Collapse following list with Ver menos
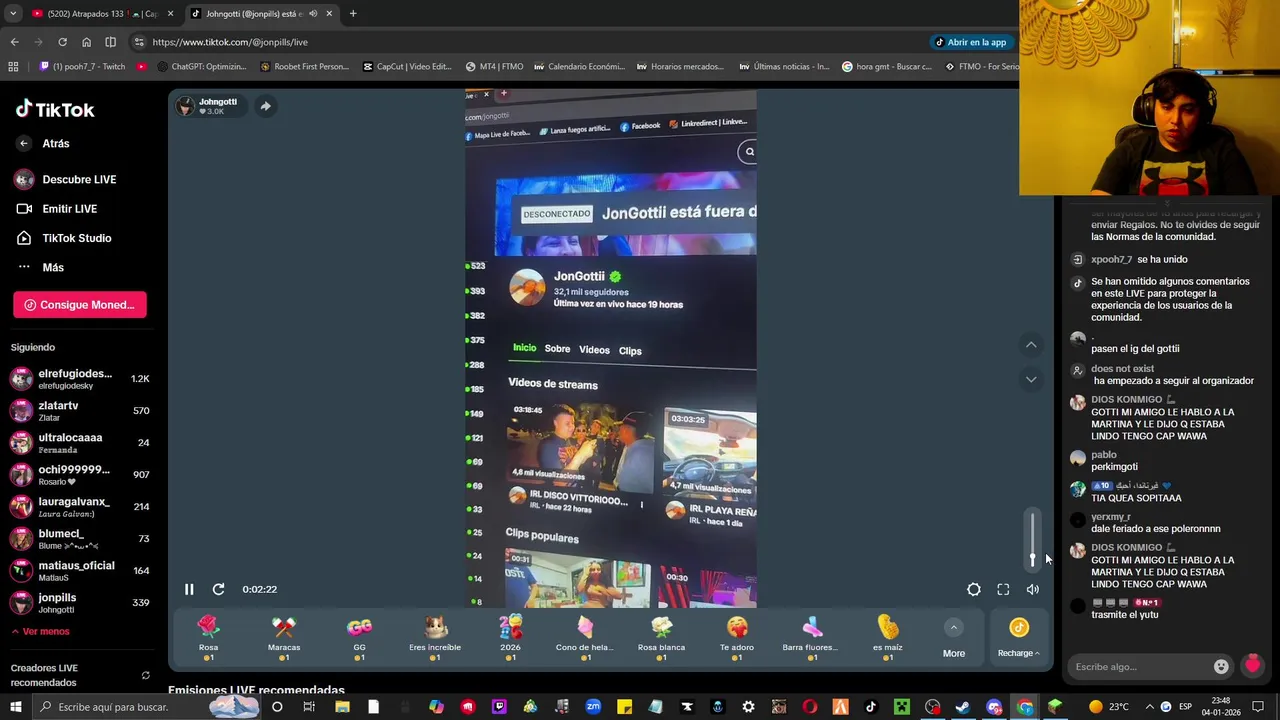1280x720 pixels. point(40,632)
